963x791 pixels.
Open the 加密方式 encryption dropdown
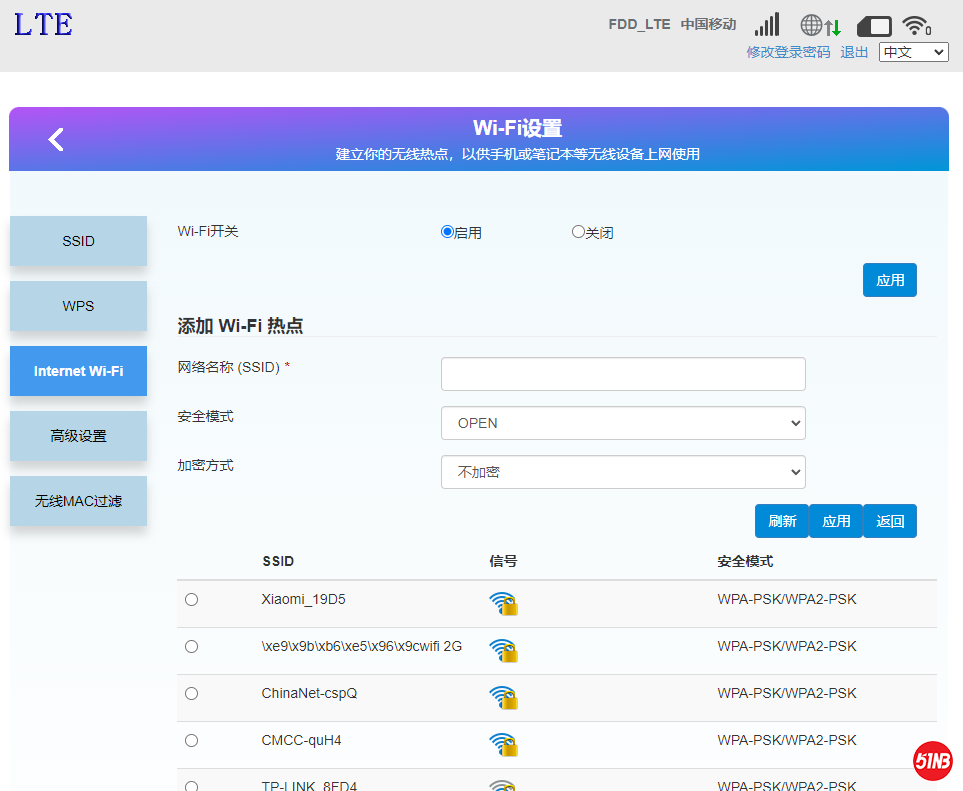[623, 472]
